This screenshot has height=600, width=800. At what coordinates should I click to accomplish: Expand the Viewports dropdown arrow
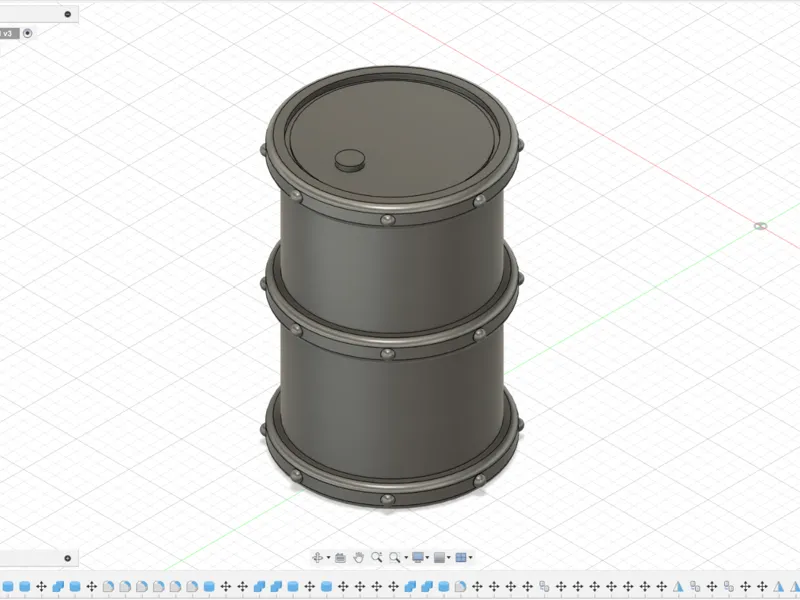470,558
